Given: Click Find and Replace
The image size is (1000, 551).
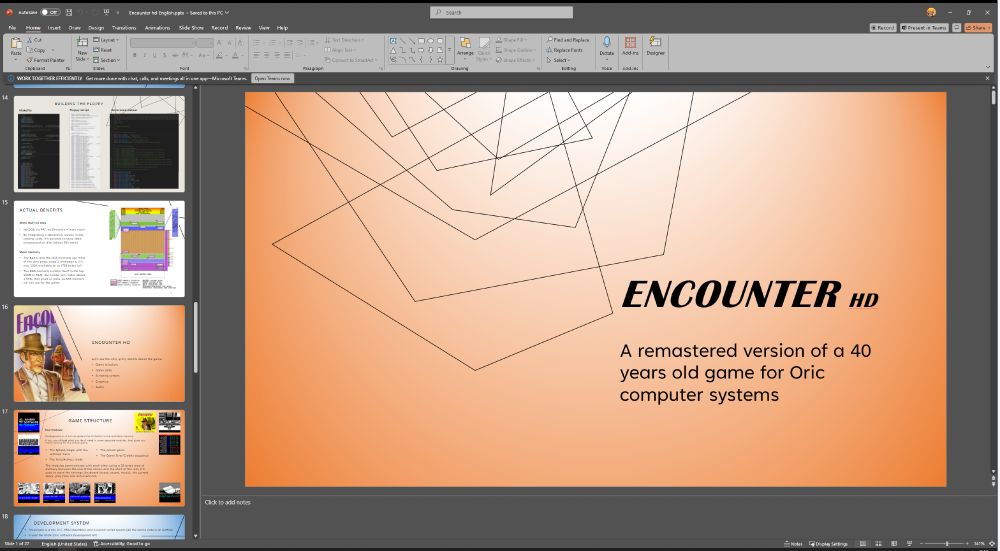Looking at the screenshot, I should pyautogui.click(x=568, y=40).
